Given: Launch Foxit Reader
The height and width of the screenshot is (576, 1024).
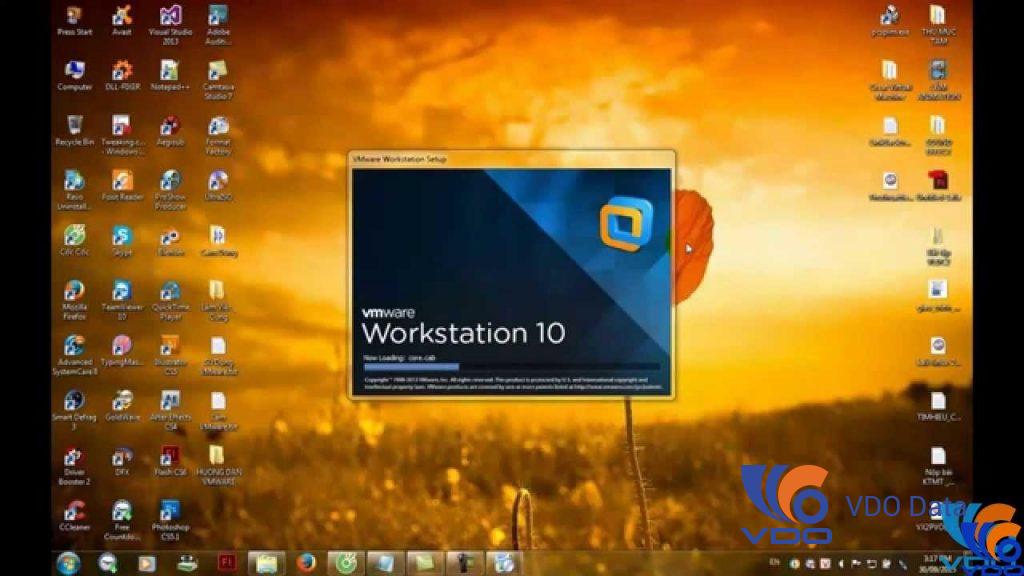Looking at the screenshot, I should pos(121,185).
